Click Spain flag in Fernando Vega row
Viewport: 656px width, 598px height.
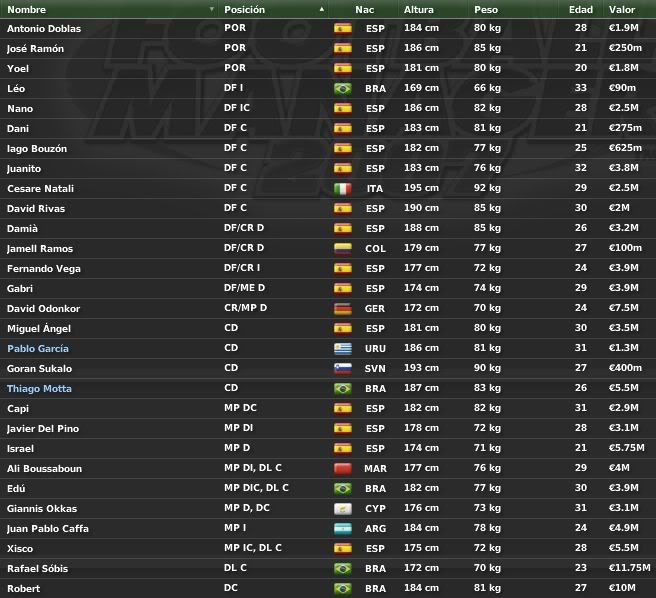[343, 268]
